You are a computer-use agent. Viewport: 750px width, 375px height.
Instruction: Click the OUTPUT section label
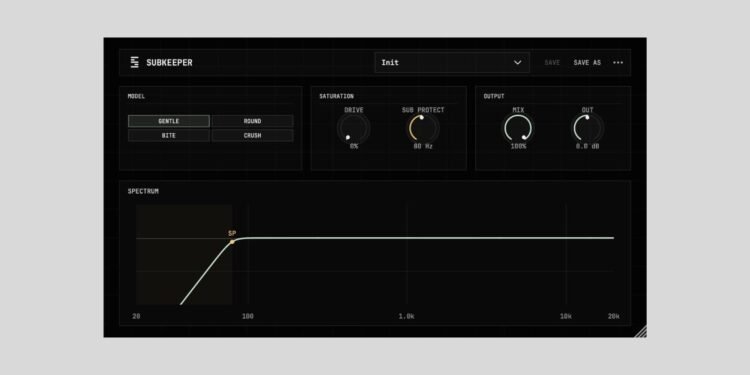click(494, 96)
